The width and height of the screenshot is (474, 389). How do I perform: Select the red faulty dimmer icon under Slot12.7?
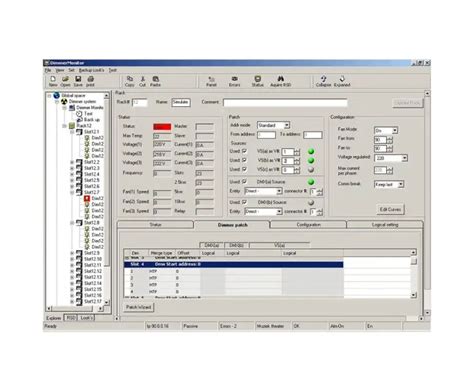coord(87,198)
